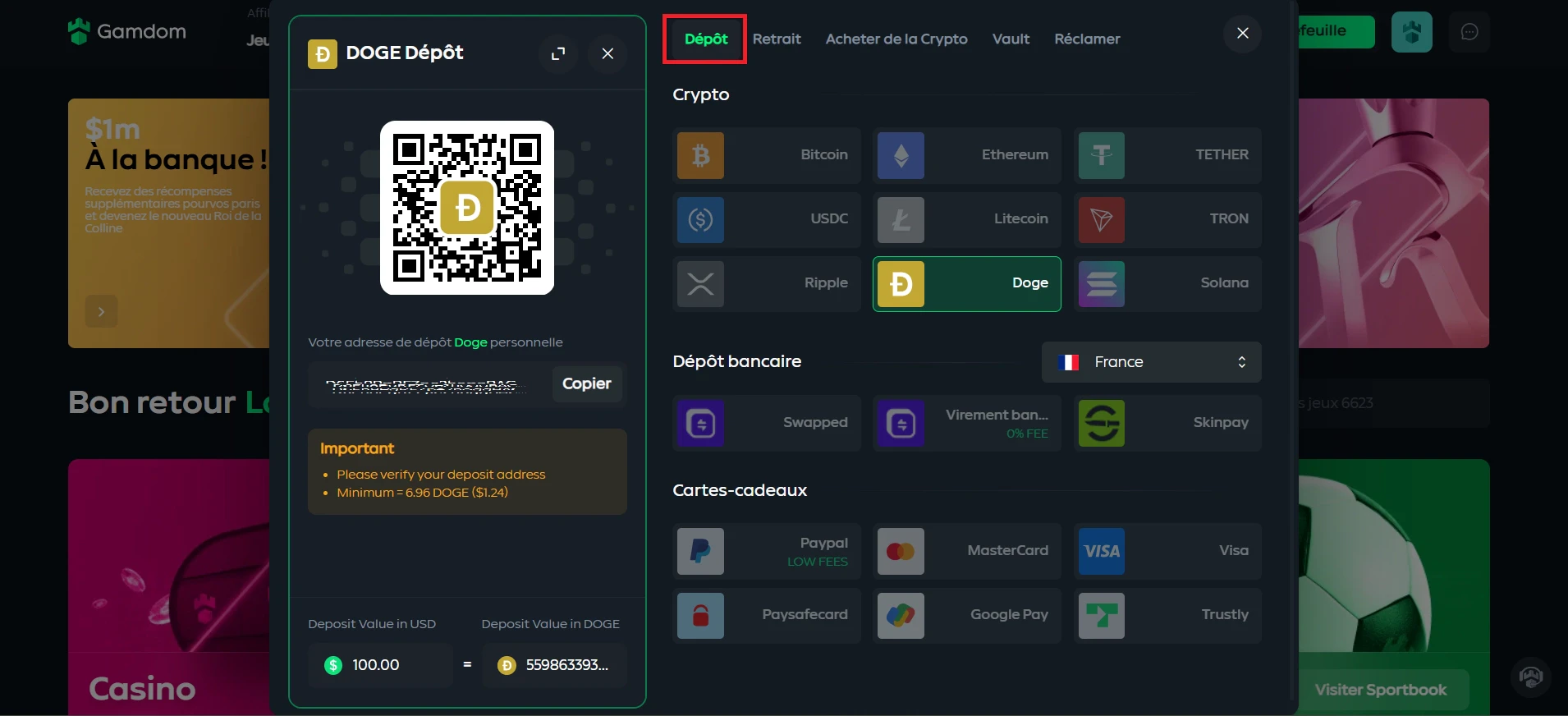Click the "Casino" card title
This screenshot has height=716, width=1568.
pos(142,689)
